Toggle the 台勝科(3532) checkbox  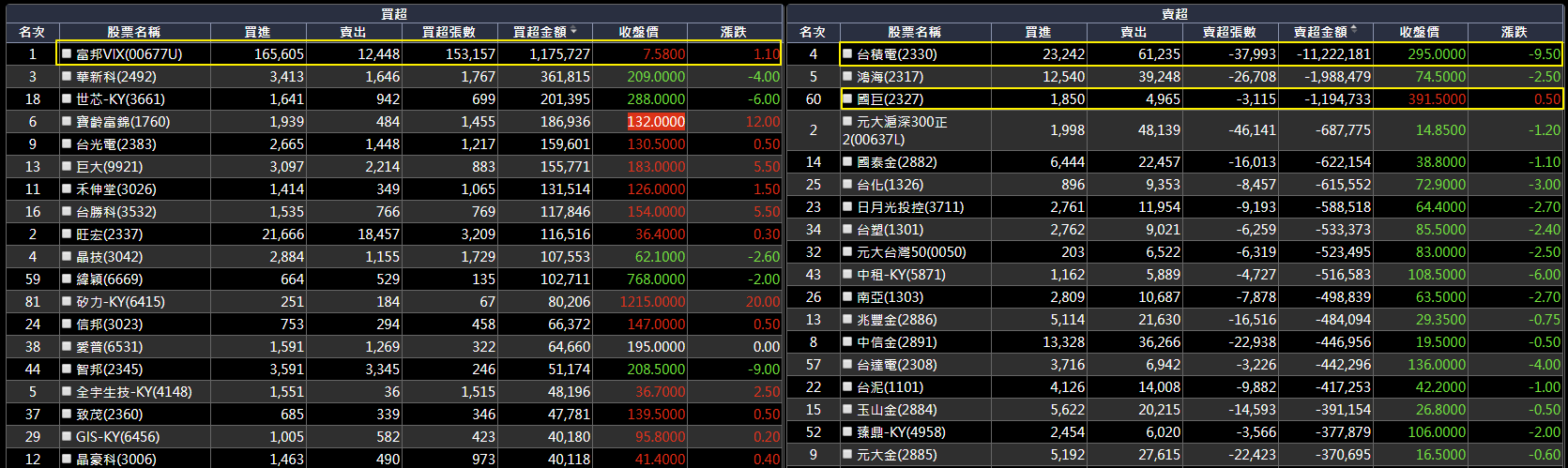67,211
